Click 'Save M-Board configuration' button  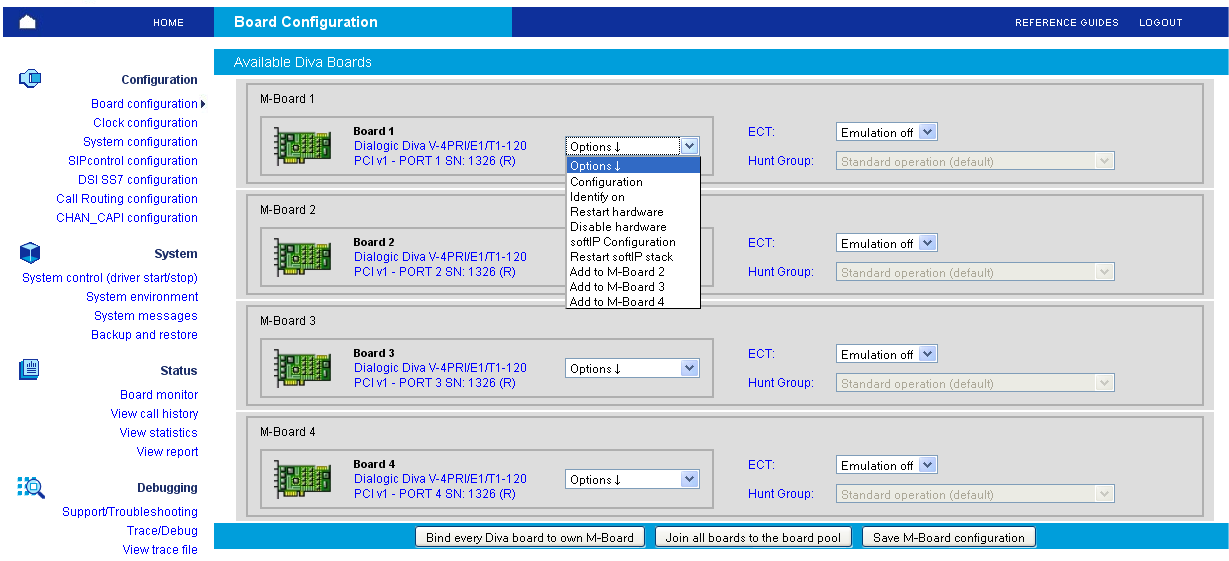[x=948, y=538]
